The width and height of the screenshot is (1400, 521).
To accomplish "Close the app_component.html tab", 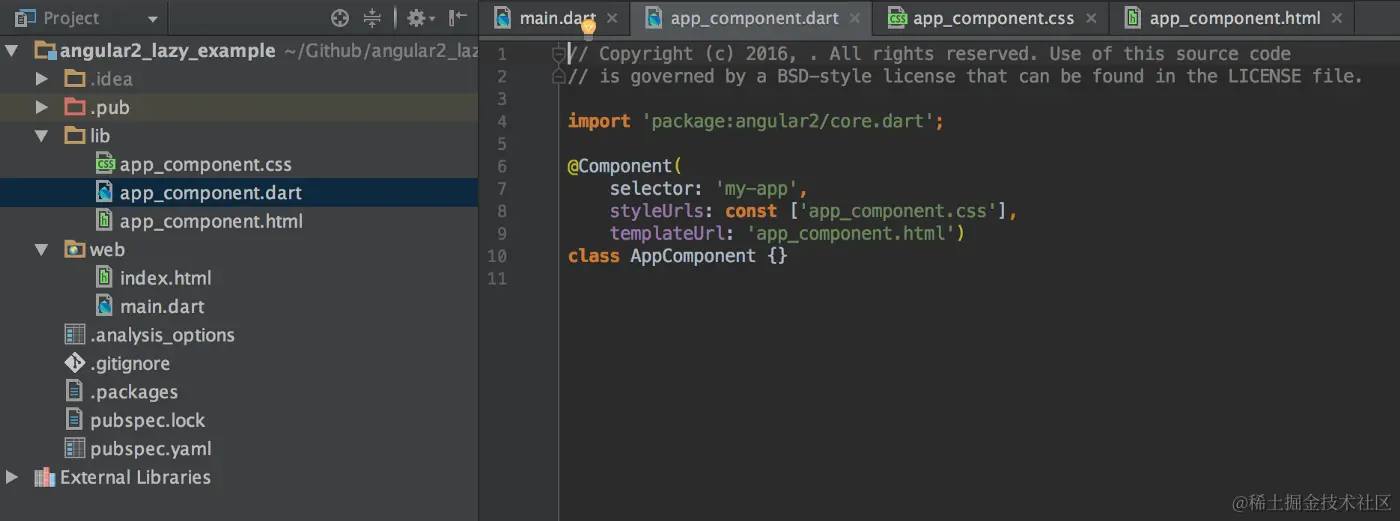I will coord(1337,18).
